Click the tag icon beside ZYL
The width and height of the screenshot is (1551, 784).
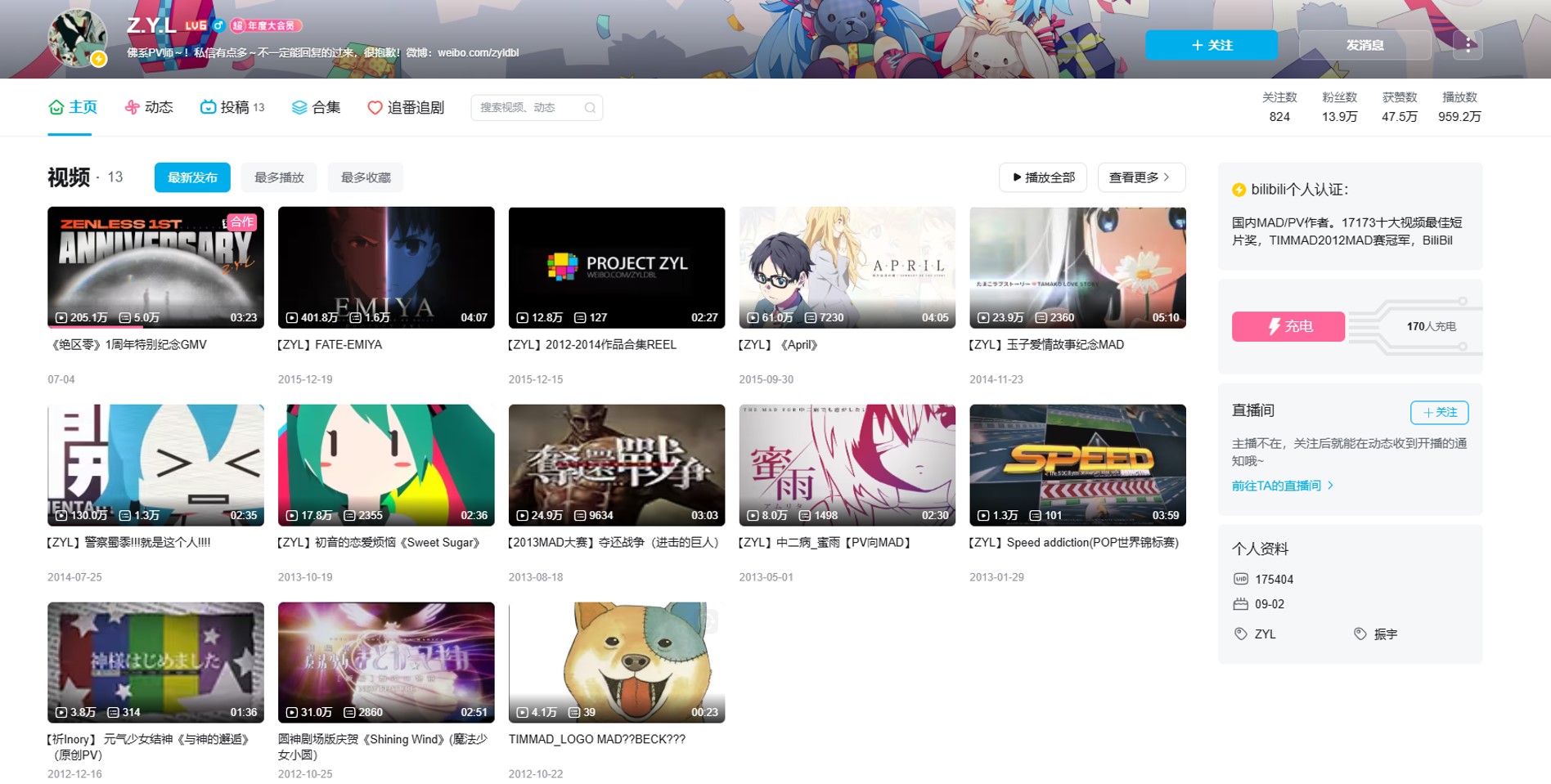[x=1241, y=634]
